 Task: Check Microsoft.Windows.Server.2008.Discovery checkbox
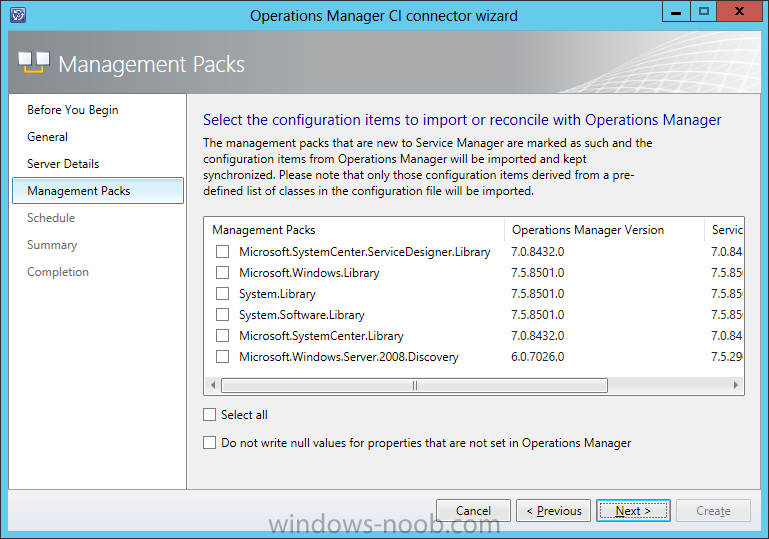click(x=222, y=357)
